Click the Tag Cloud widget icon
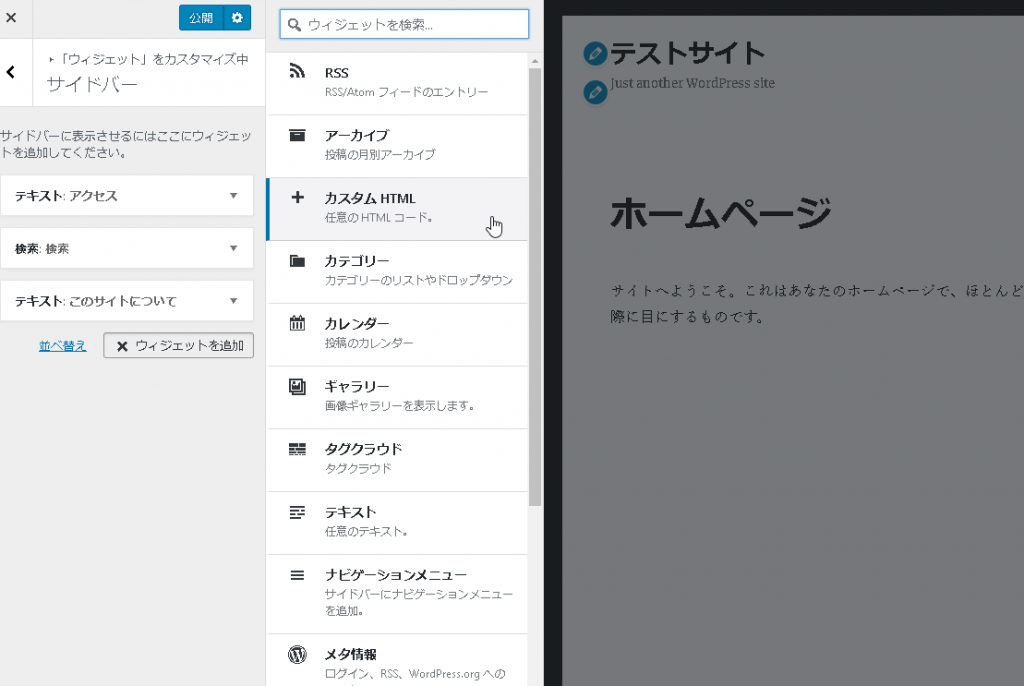 click(x=296, y=449)
